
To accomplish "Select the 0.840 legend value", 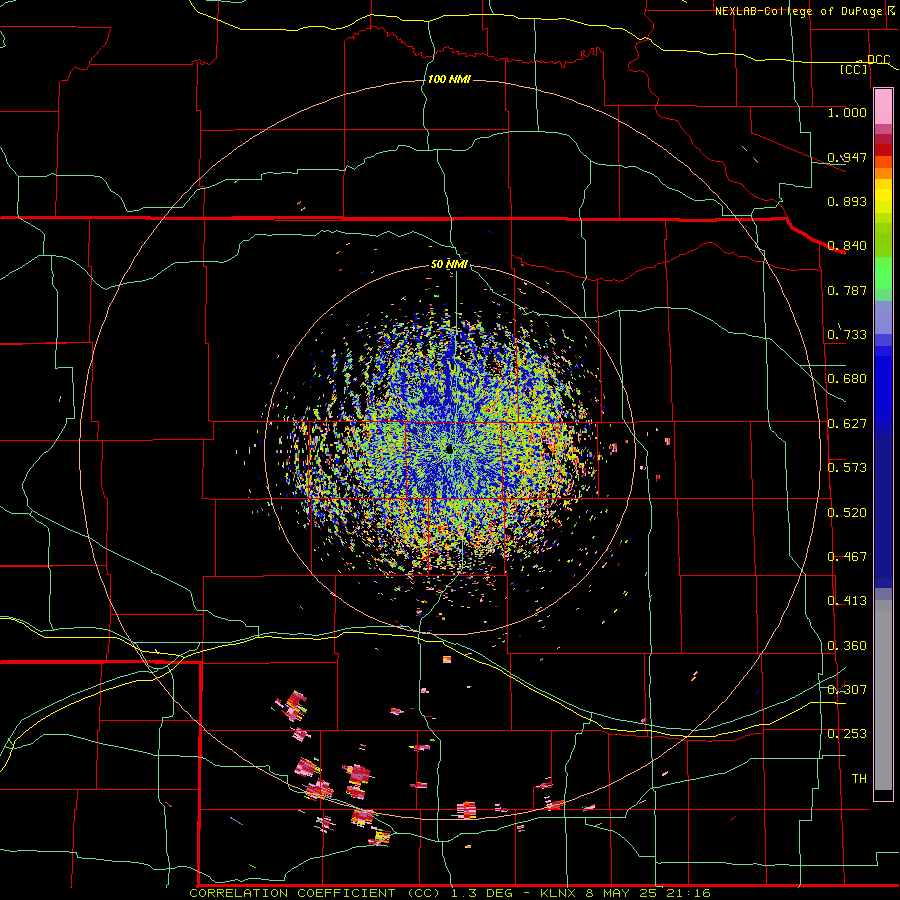I will [847, 246].
